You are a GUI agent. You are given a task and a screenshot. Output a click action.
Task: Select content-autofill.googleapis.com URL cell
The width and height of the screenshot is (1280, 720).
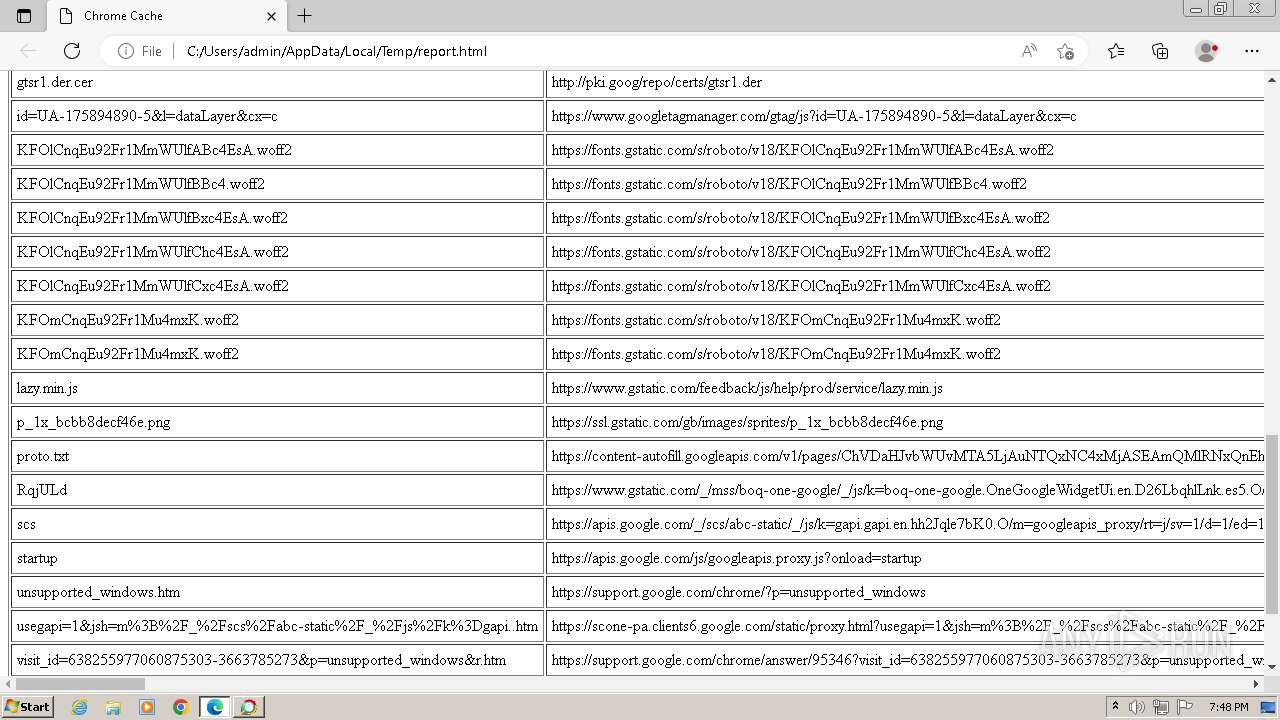pos(905,456)
